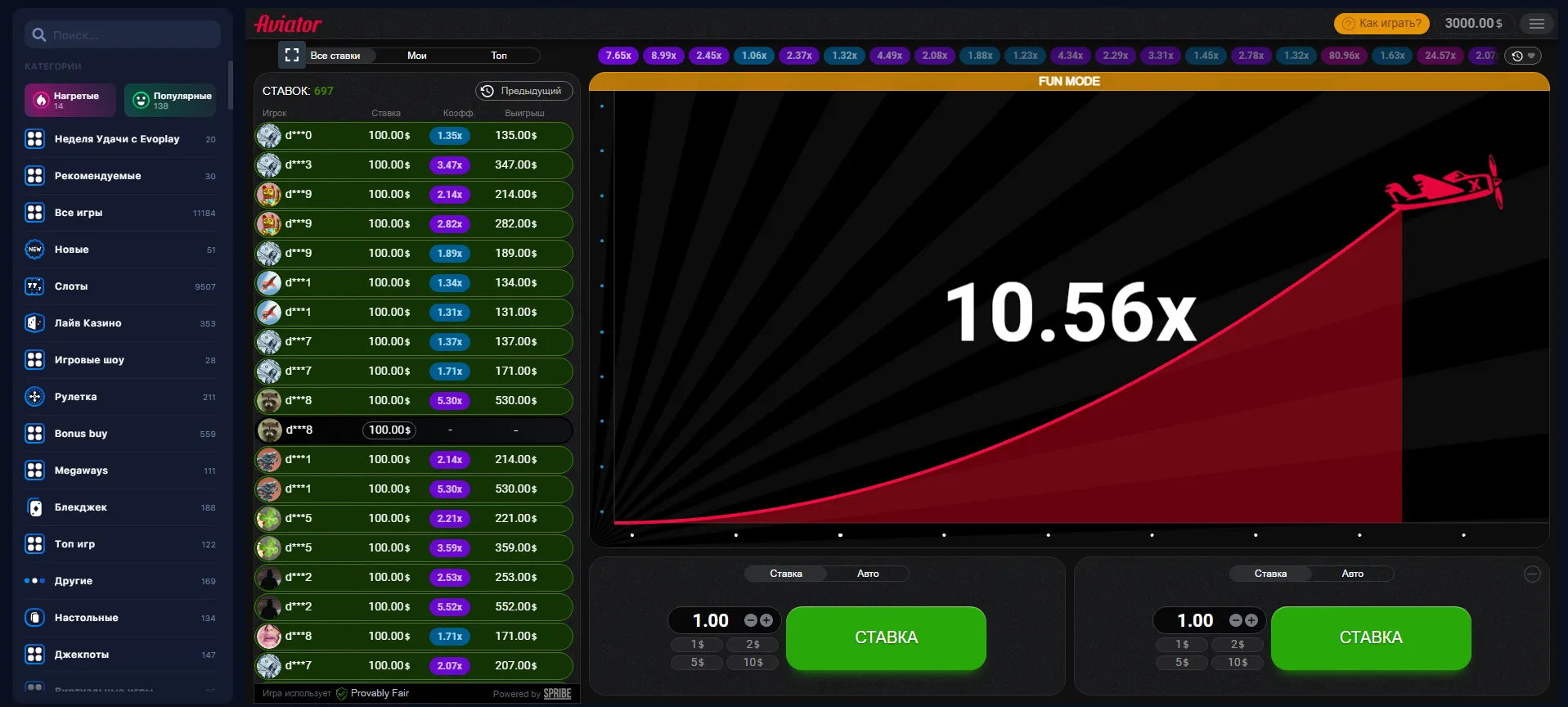Click the Блекджек card icon in sidebar
This screenshot has height=707, width=1568.
click(34, 507)
